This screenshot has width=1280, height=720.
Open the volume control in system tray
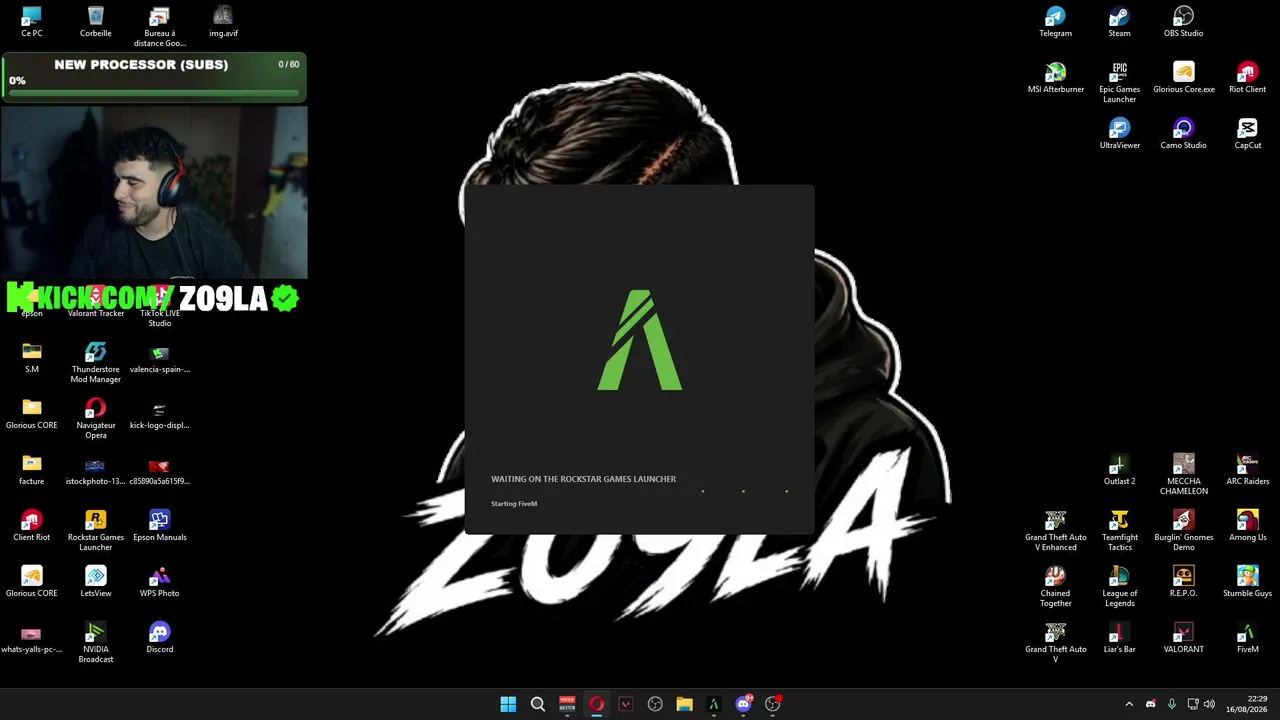point(1209,704)
